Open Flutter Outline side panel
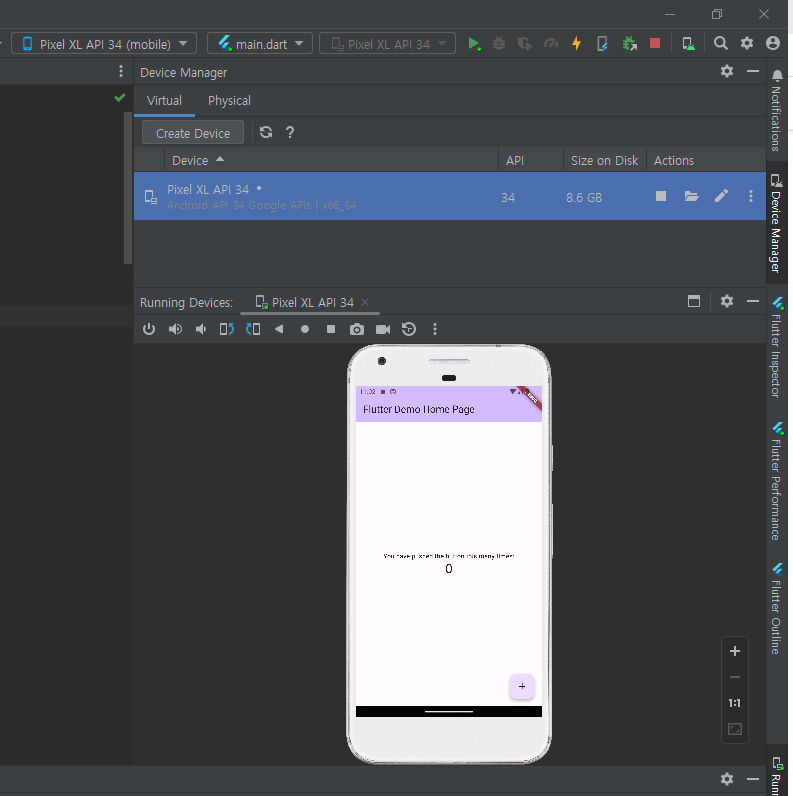Viewport: 793px width, 796px height. [x=777, y=608]
